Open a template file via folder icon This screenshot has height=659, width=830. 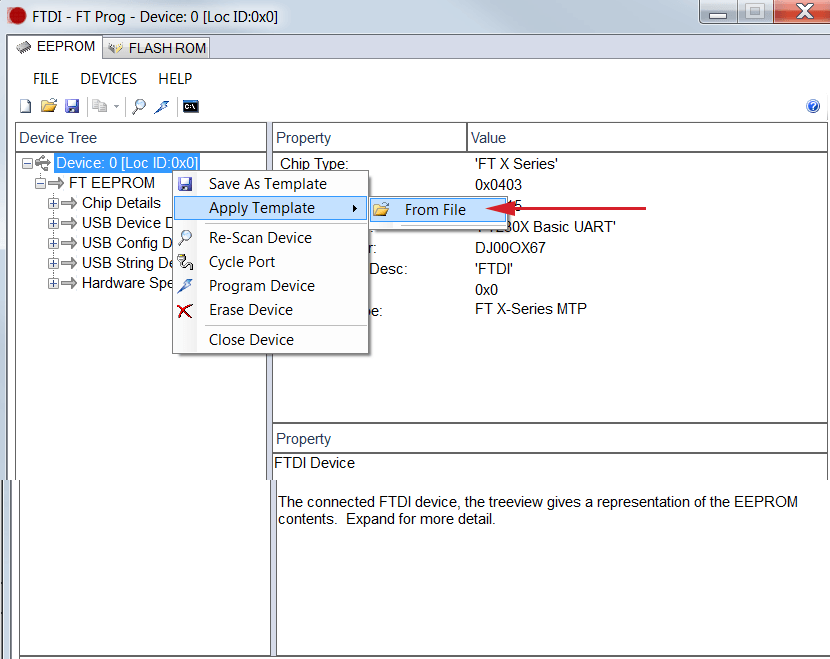(x=49, y=106)
